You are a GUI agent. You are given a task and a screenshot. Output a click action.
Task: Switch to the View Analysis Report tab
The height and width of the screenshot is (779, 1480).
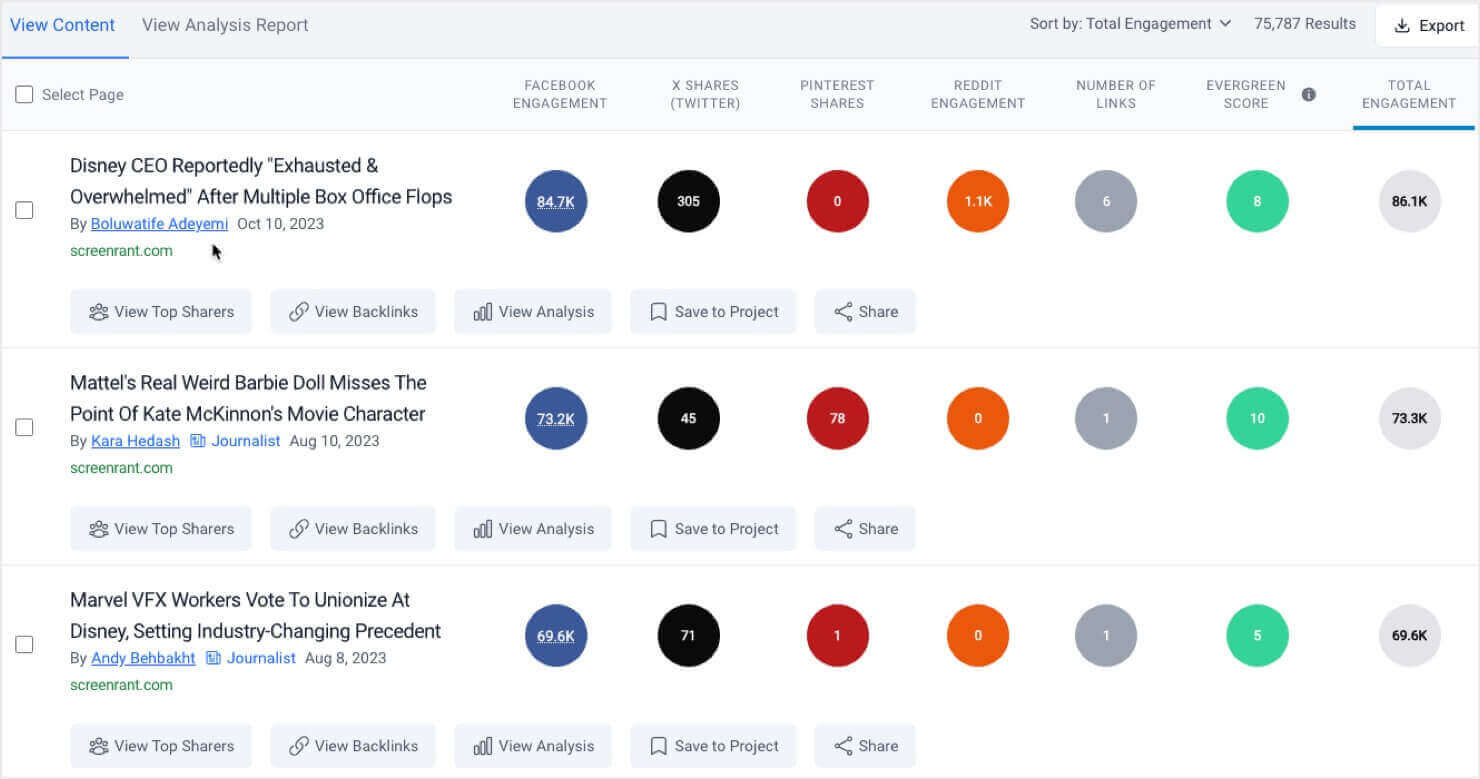tap(224, 24)
